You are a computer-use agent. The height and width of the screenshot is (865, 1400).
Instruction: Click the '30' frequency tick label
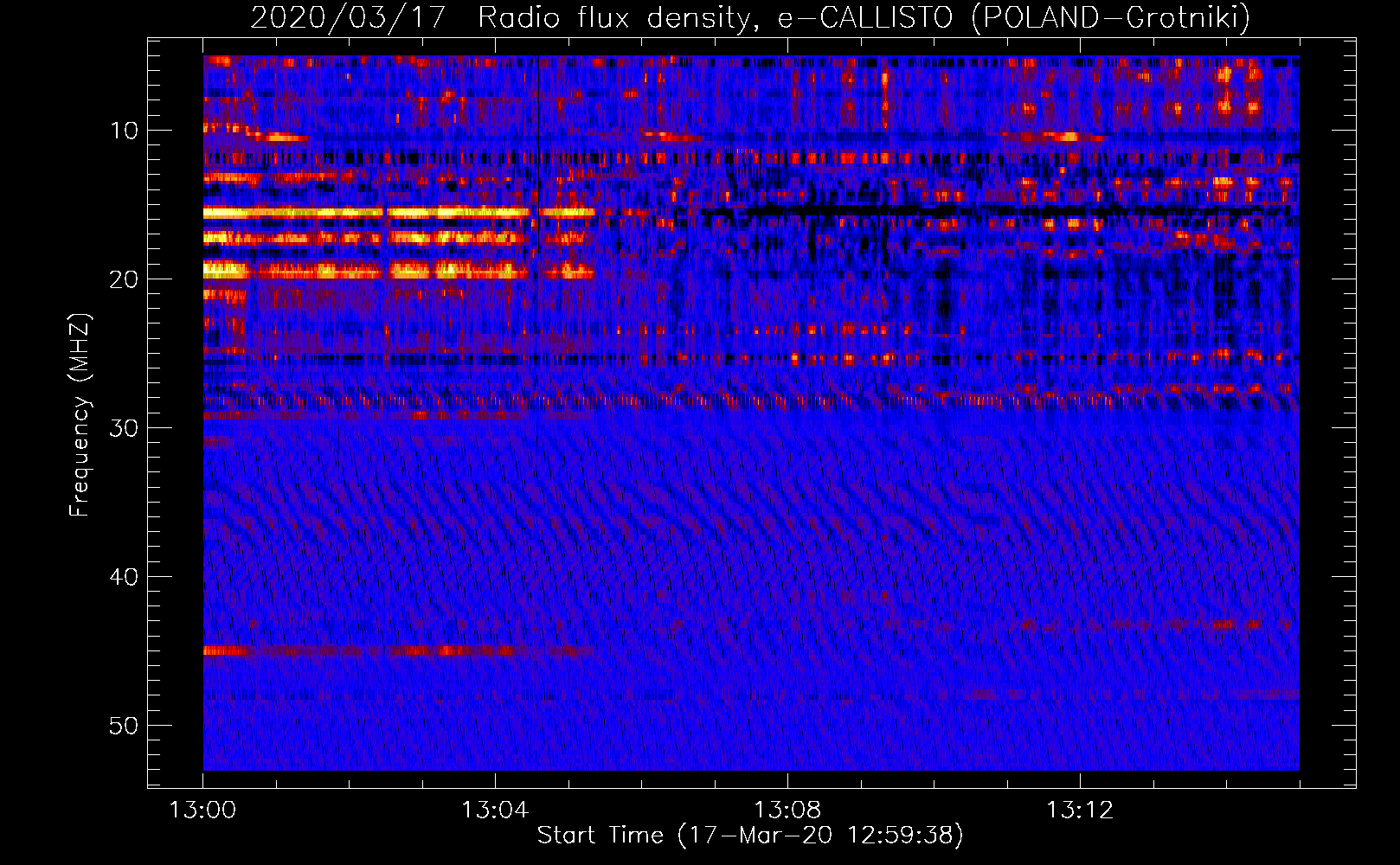(124, 428)
